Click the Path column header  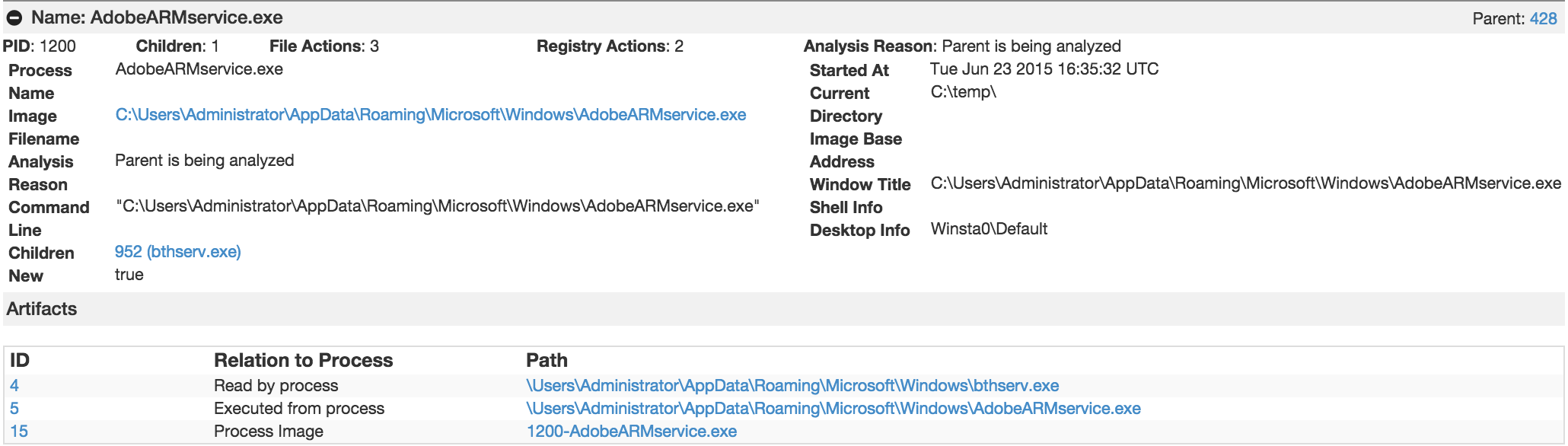point(547,360)
